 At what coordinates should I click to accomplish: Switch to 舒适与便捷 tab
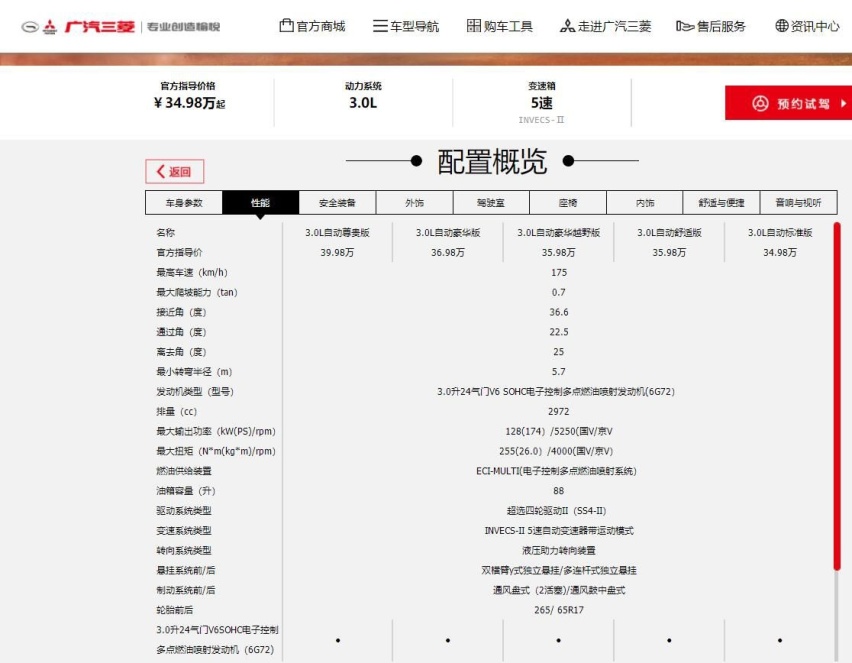pos(721,203)
